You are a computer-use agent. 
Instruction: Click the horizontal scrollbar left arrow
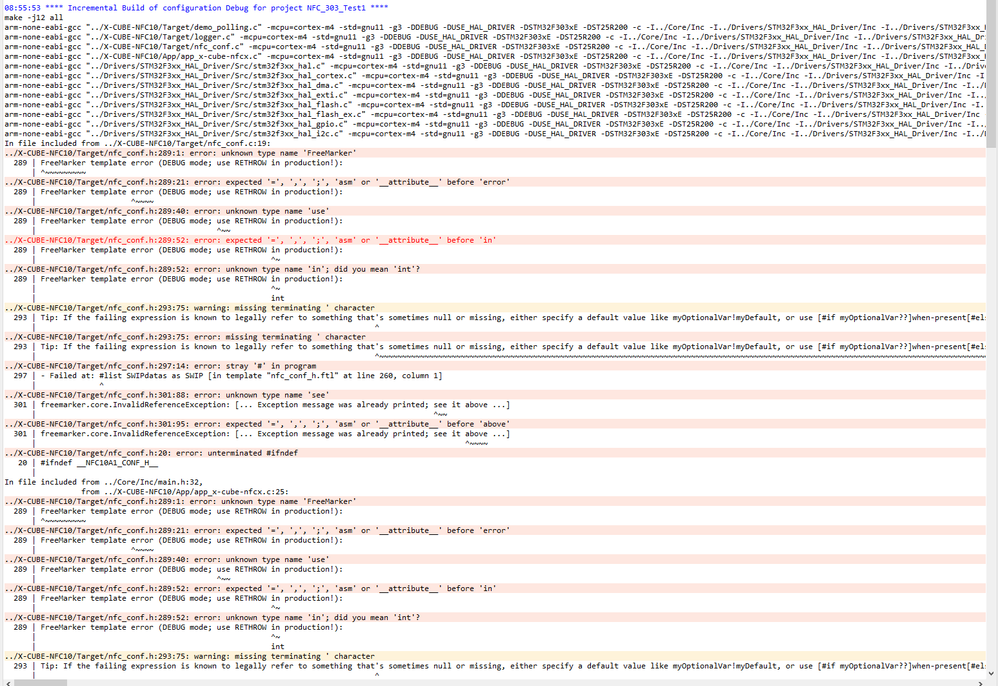pos(7,683)
